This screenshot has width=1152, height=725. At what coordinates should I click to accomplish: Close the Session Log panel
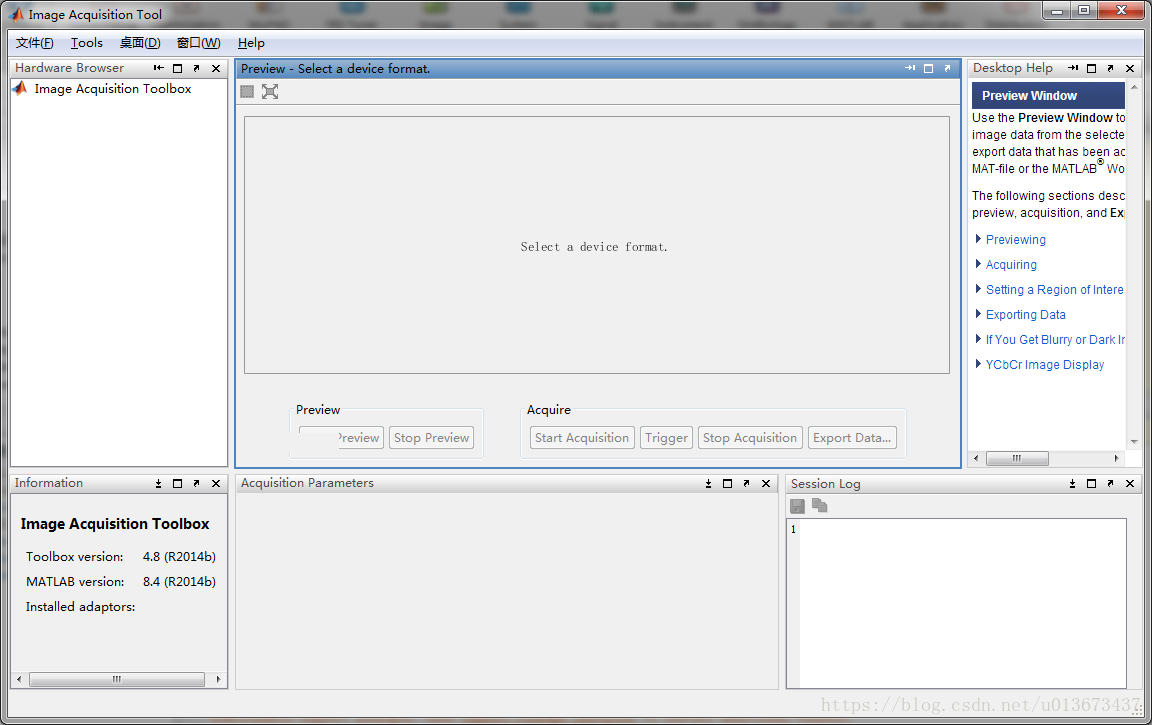[x=1130, y=483]
